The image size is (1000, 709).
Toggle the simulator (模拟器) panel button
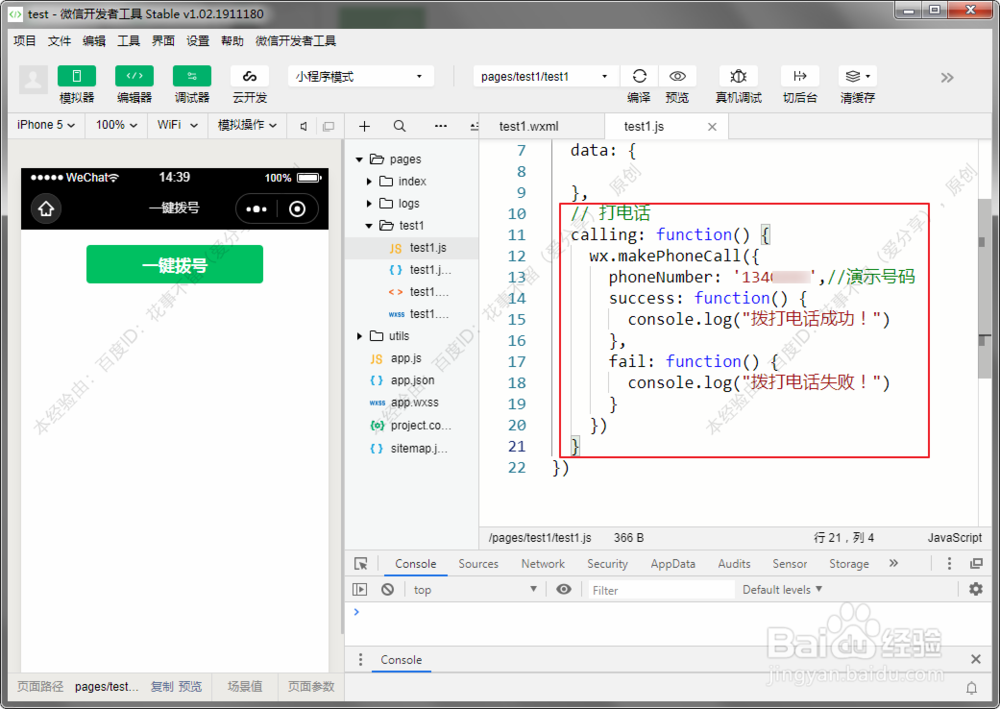point(77,76)
